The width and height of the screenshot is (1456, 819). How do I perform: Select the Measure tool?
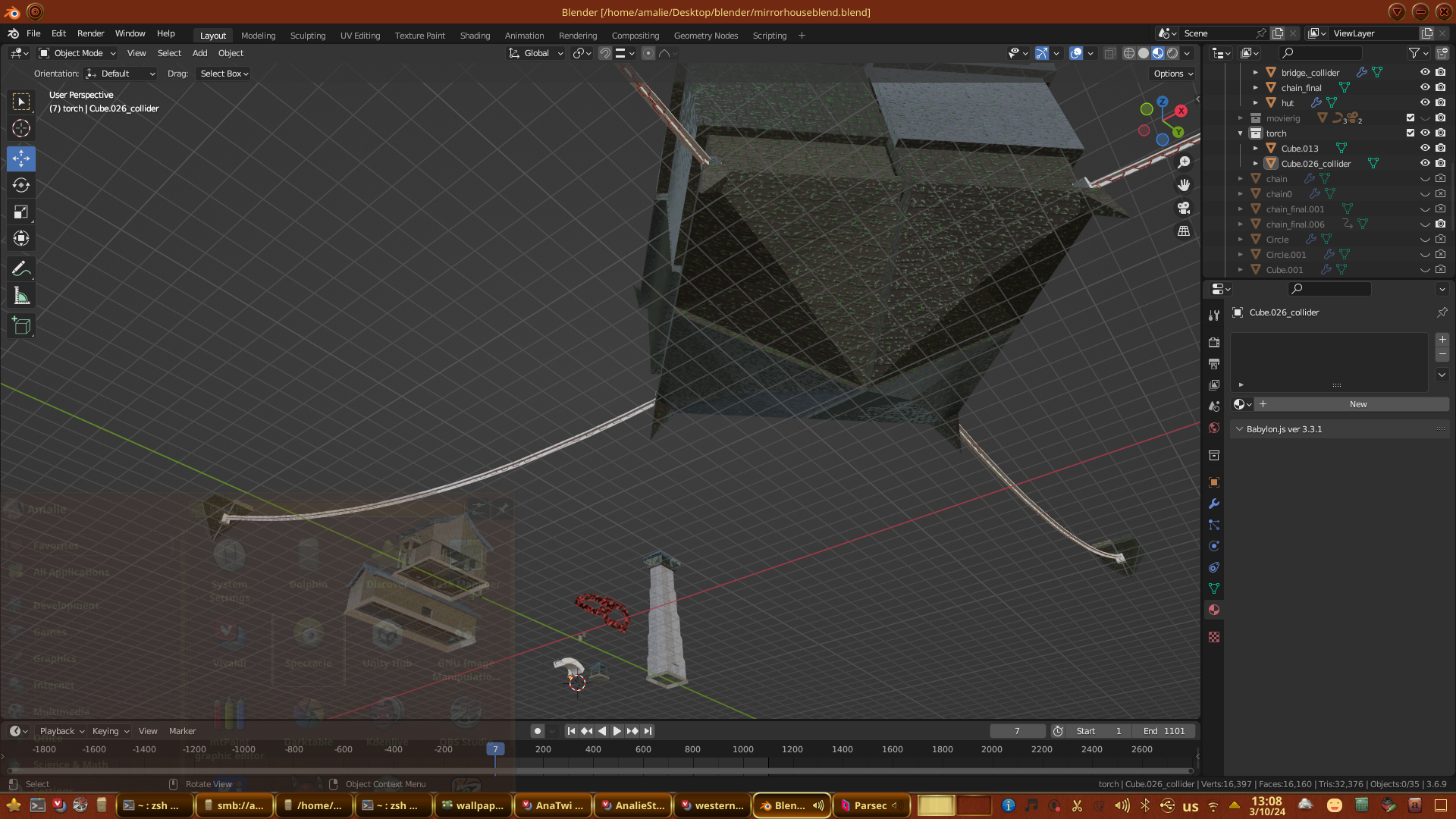click(x=21, y=297)
